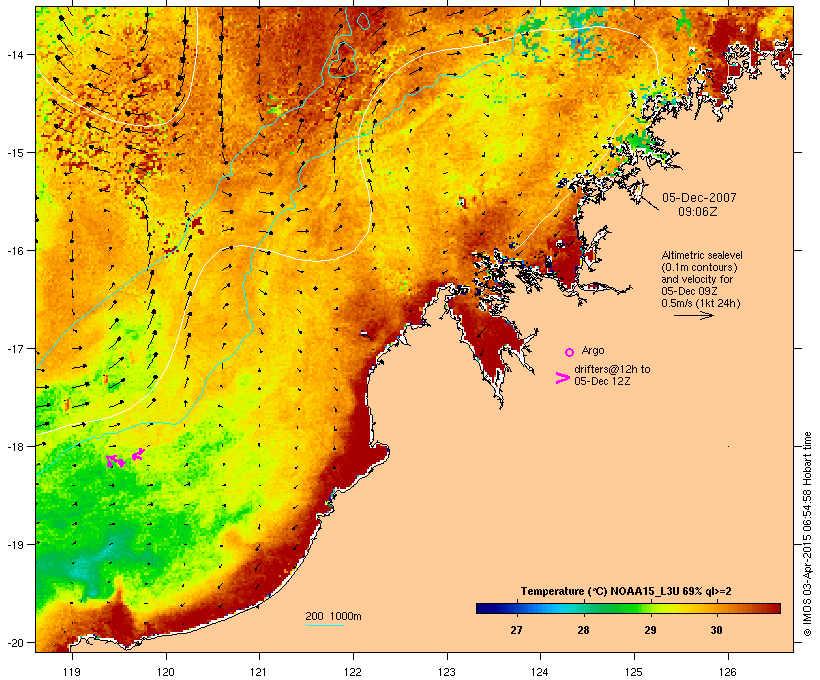This screenshot has width=820, height=680.
Task: Click the '05-Dec 09Z' velocity caption line
Action: 689,291
